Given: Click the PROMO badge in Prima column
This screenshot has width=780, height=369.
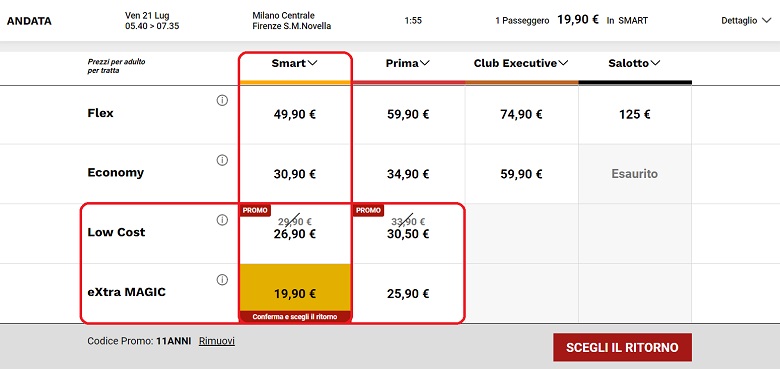Looking at the screenshot, I should click(x=369, y=210).
